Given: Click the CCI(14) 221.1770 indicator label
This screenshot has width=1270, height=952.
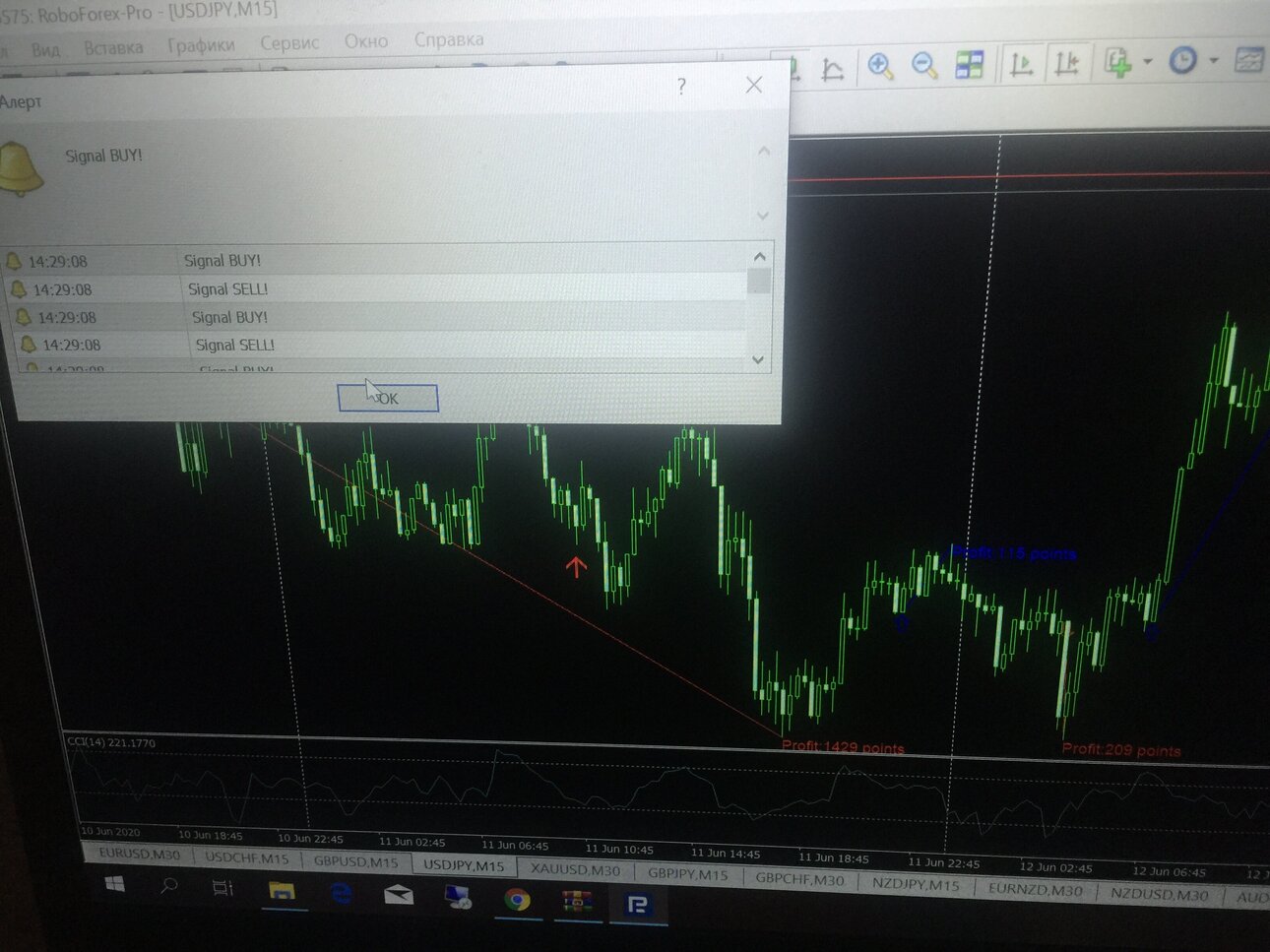Looking at the screenshot, I should coord(111,742).
